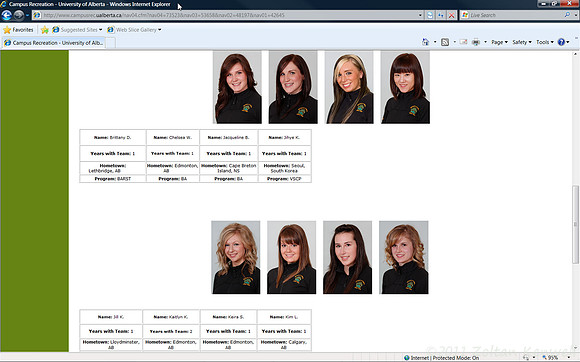This screenshot has height=362, width=580.
Task: Click Chelsea W.'s portrait photo
Action: (x=293, y=87)
